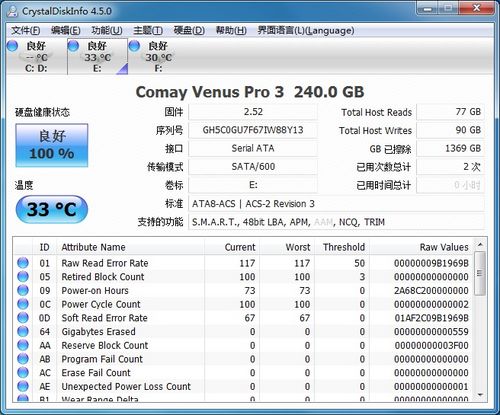Click the power-on count value 2 次
The width and height of the screenshot is (500, 415).
pyautogui.click(x=450, y=167)
